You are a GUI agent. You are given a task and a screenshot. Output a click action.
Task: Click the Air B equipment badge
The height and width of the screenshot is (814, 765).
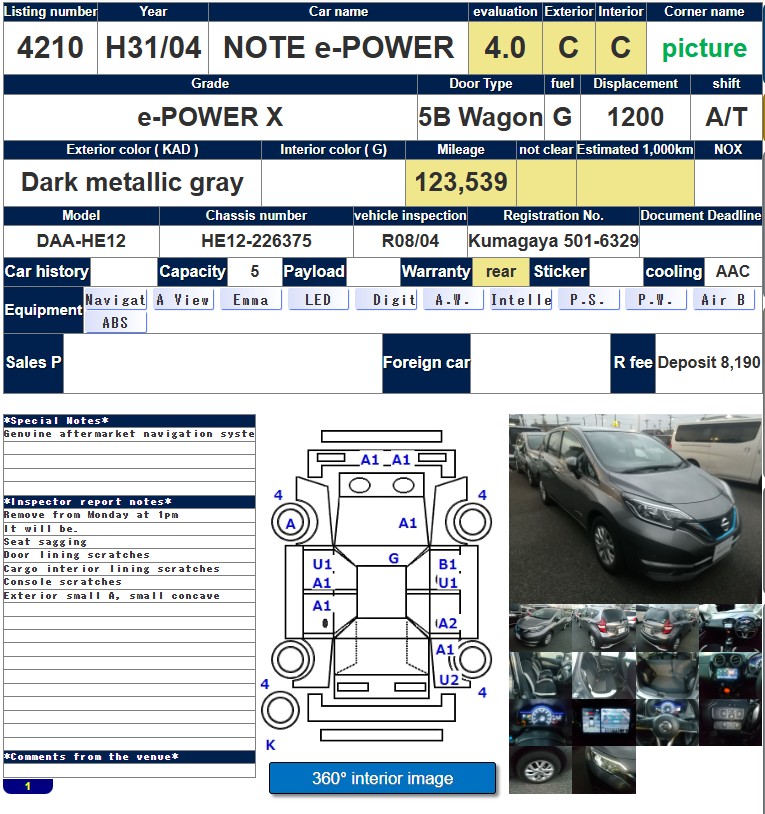point(723,300)
